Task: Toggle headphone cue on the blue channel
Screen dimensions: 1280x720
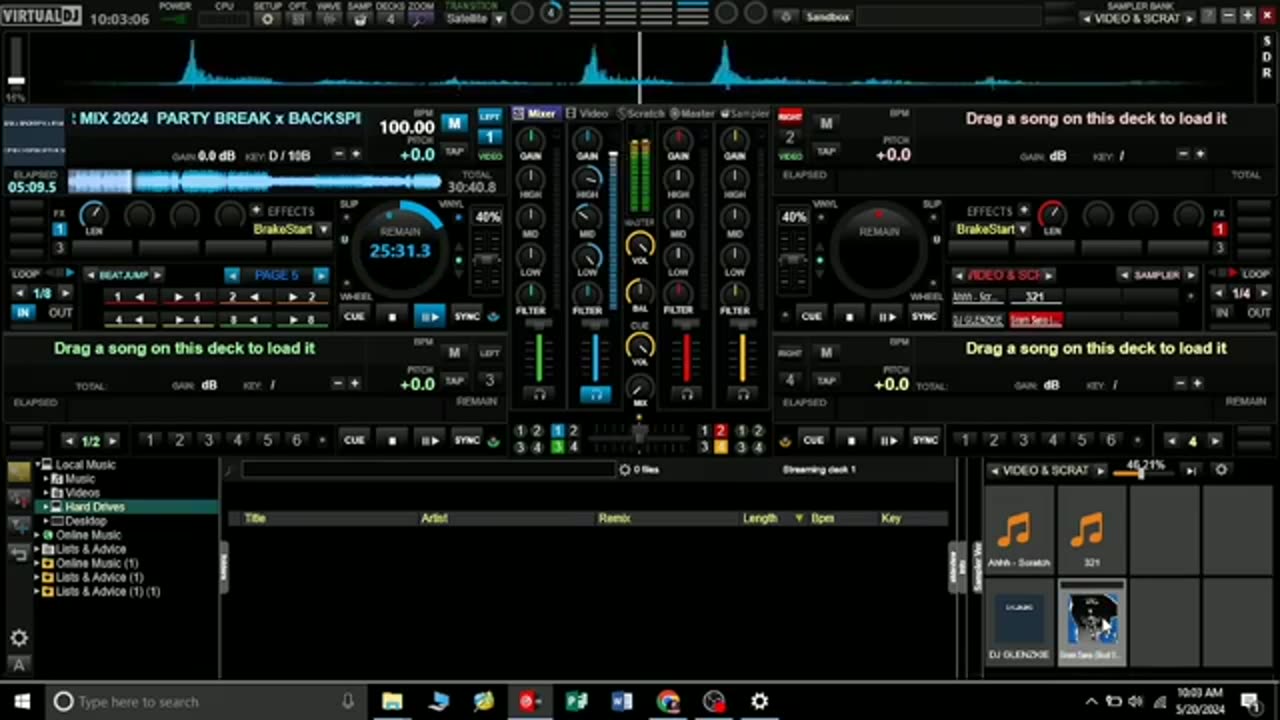Action: 596,395
